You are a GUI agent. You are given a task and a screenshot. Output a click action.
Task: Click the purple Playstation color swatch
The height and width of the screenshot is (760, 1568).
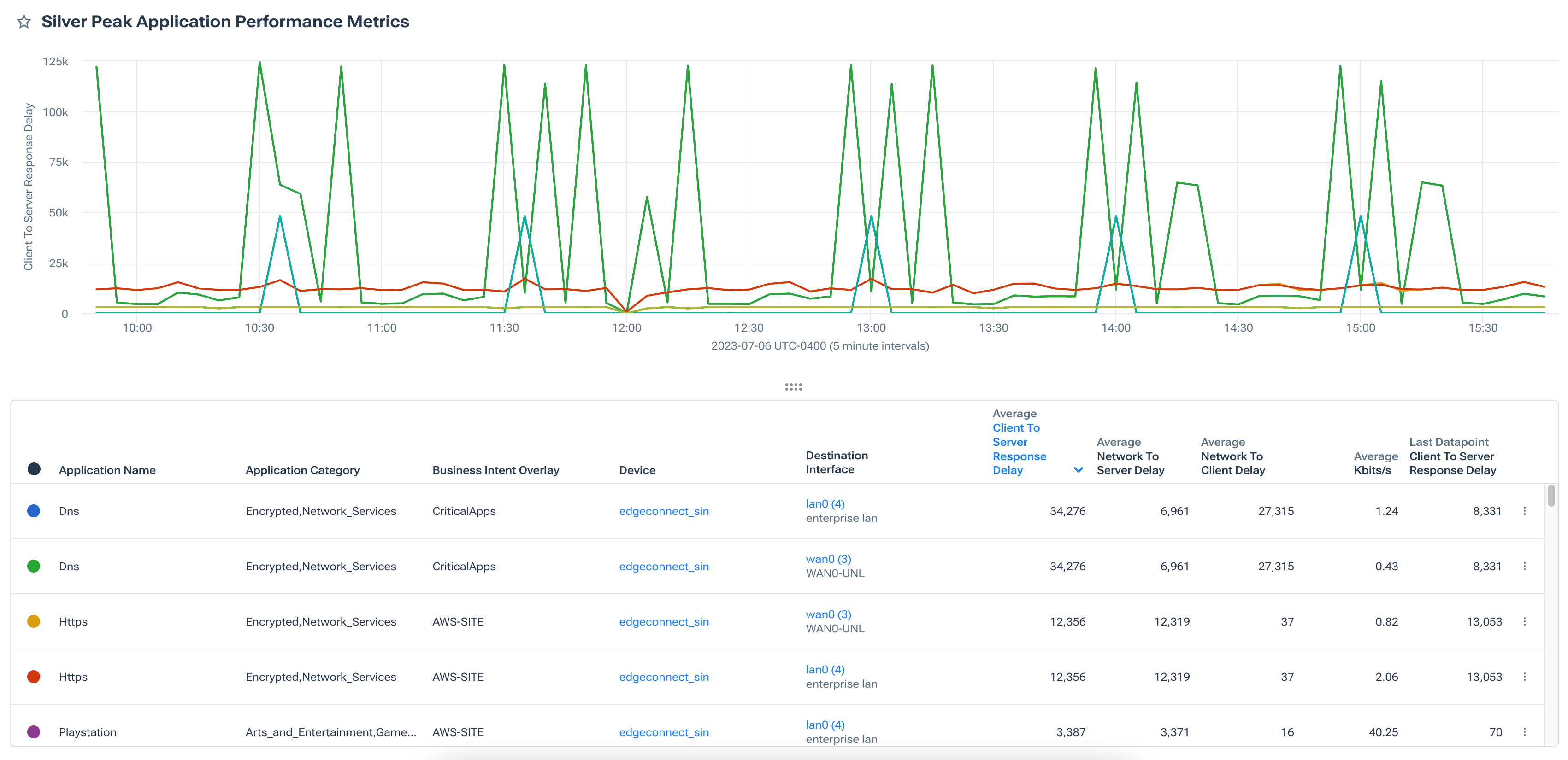[34, 732]
